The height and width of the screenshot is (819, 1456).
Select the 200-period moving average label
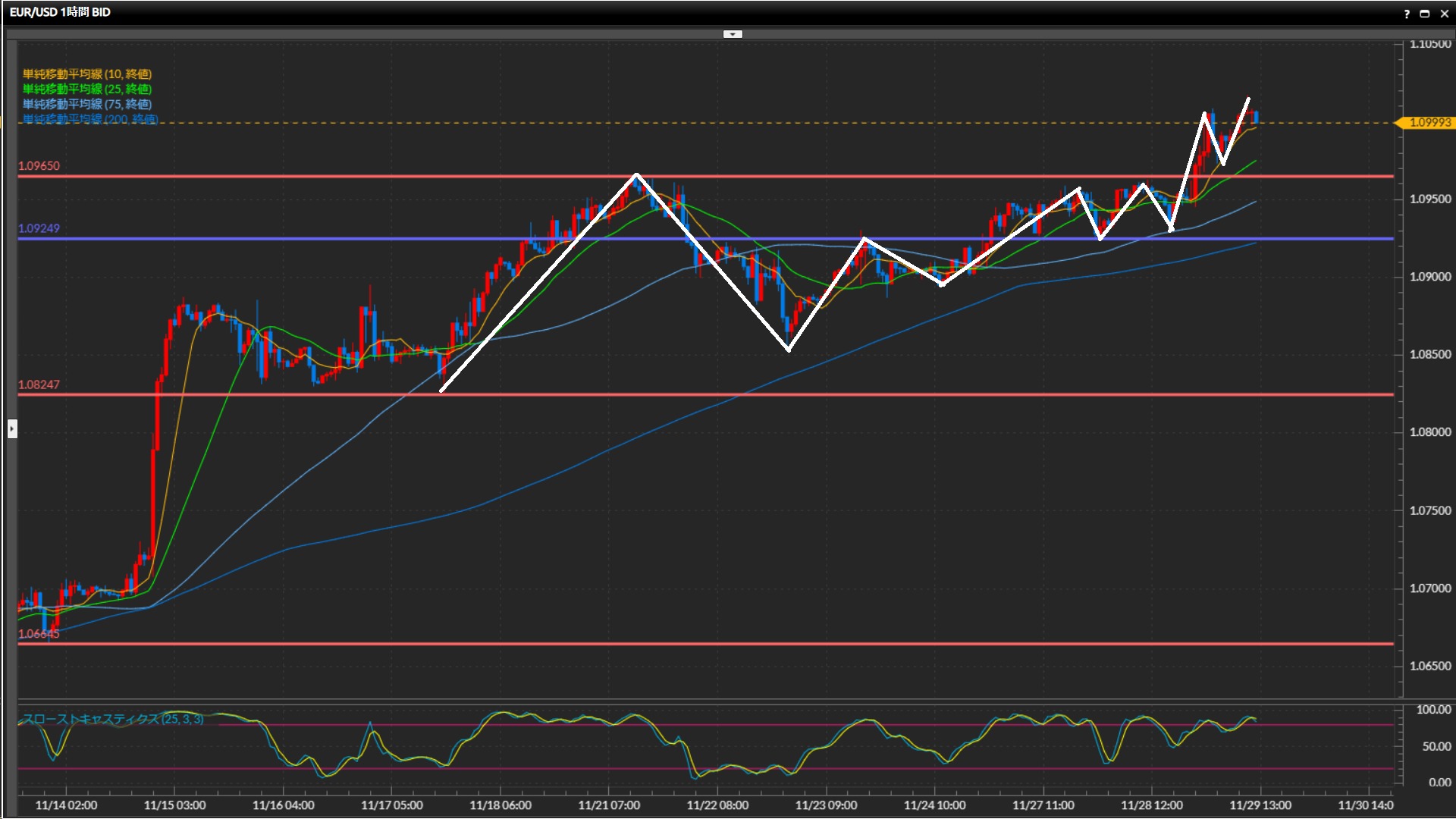(90, 119)
